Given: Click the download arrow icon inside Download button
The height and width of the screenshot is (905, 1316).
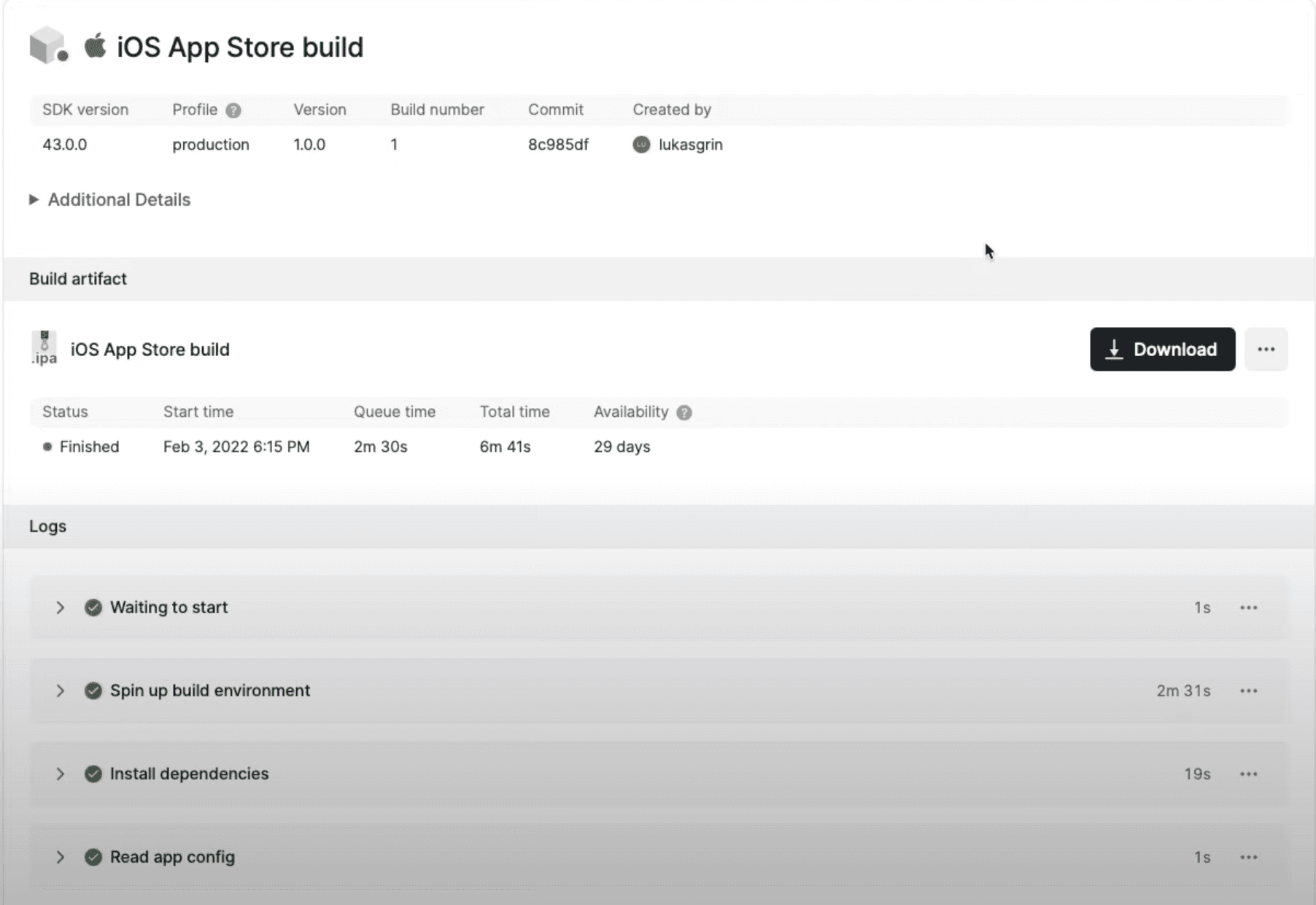Looking at the screenshot, I should tap(1114, 350).
